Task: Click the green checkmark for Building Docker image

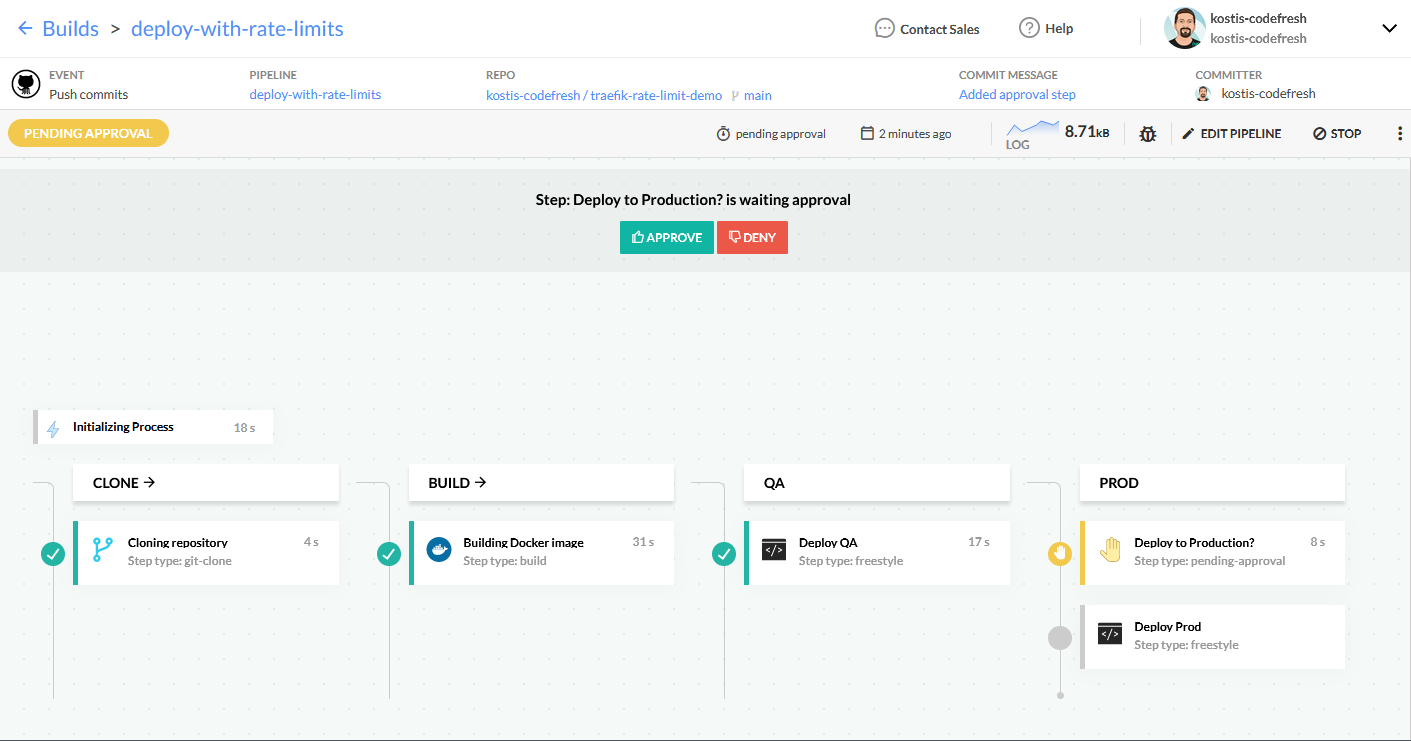Action: pos(388,553)
